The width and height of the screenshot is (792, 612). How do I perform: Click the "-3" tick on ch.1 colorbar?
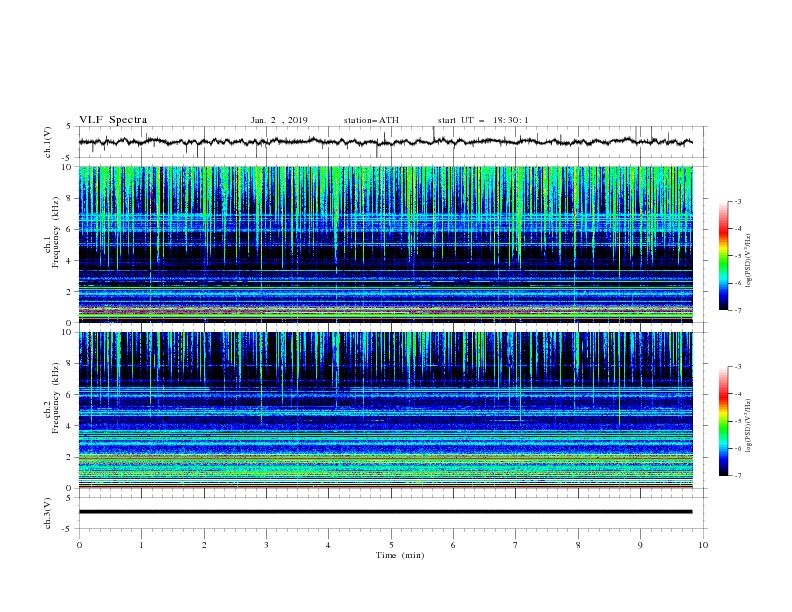tap(737, 201)
